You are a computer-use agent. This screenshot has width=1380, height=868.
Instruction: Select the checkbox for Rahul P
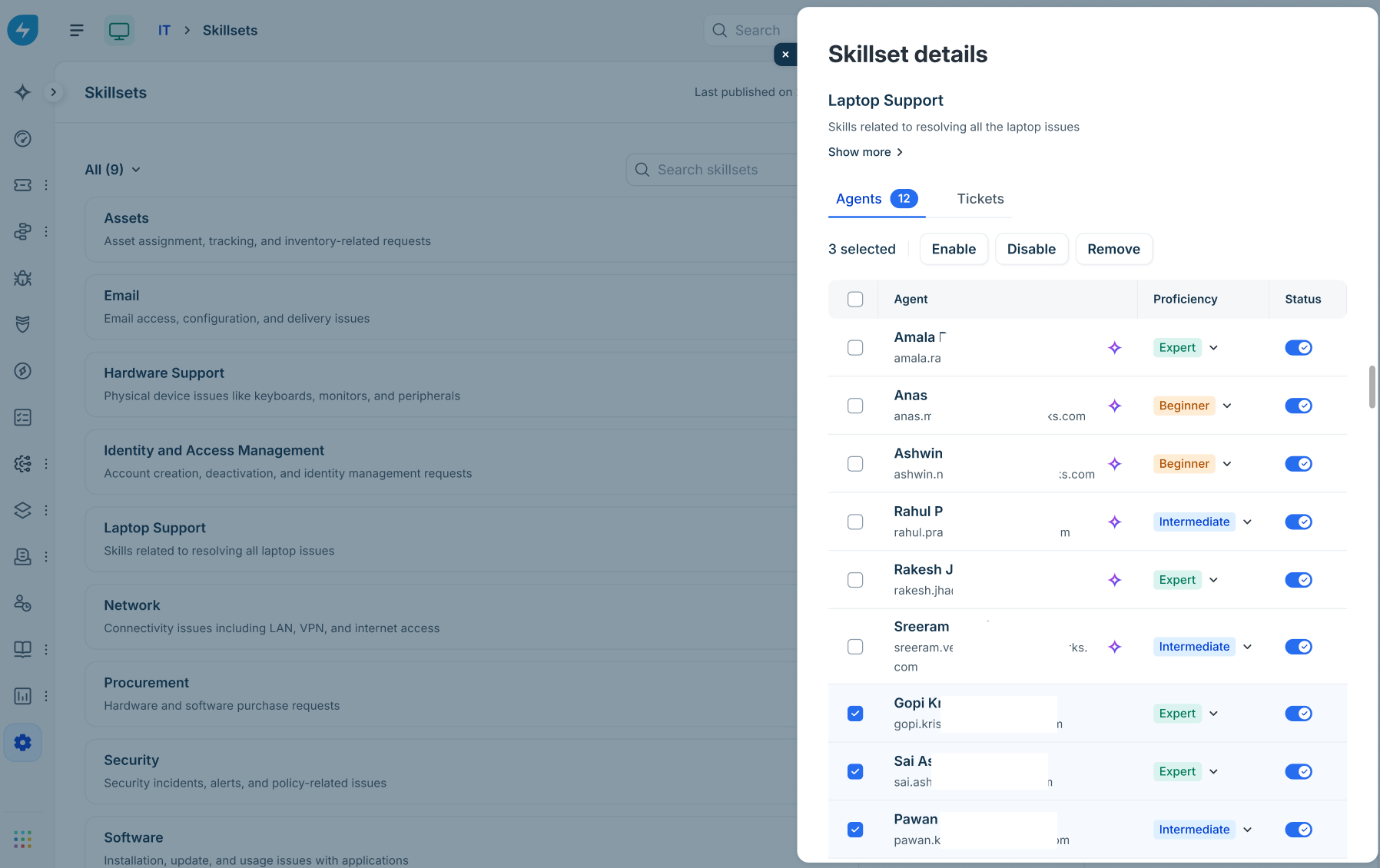click(855, 522)
